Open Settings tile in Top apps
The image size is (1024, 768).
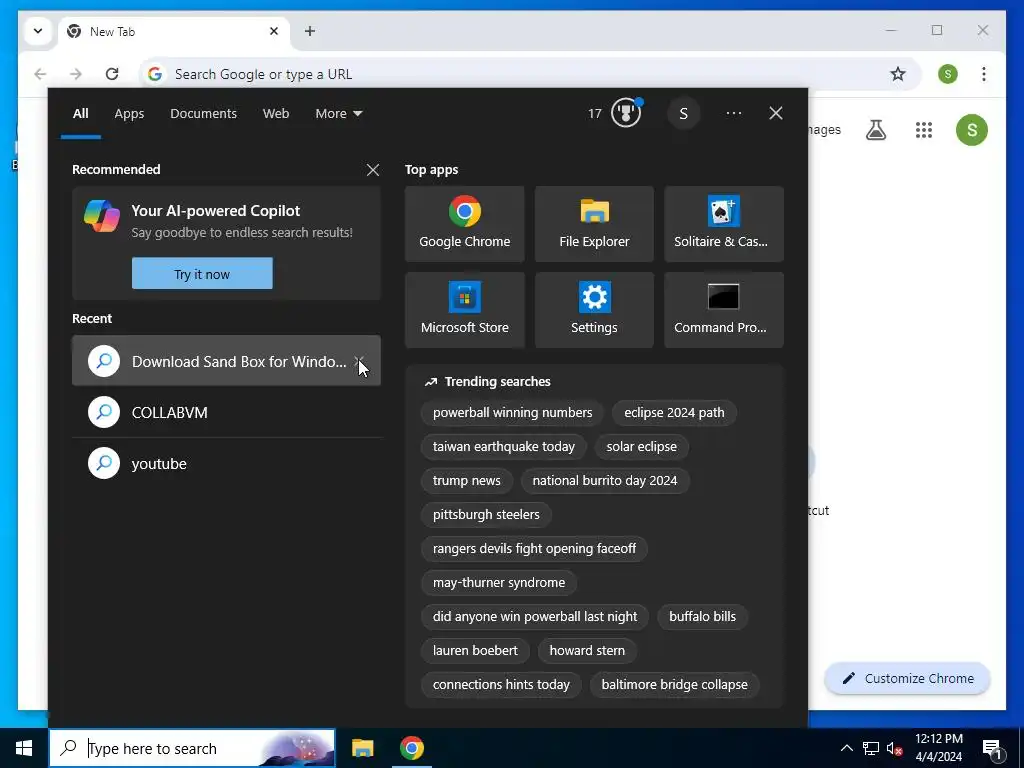pos(594,310)
